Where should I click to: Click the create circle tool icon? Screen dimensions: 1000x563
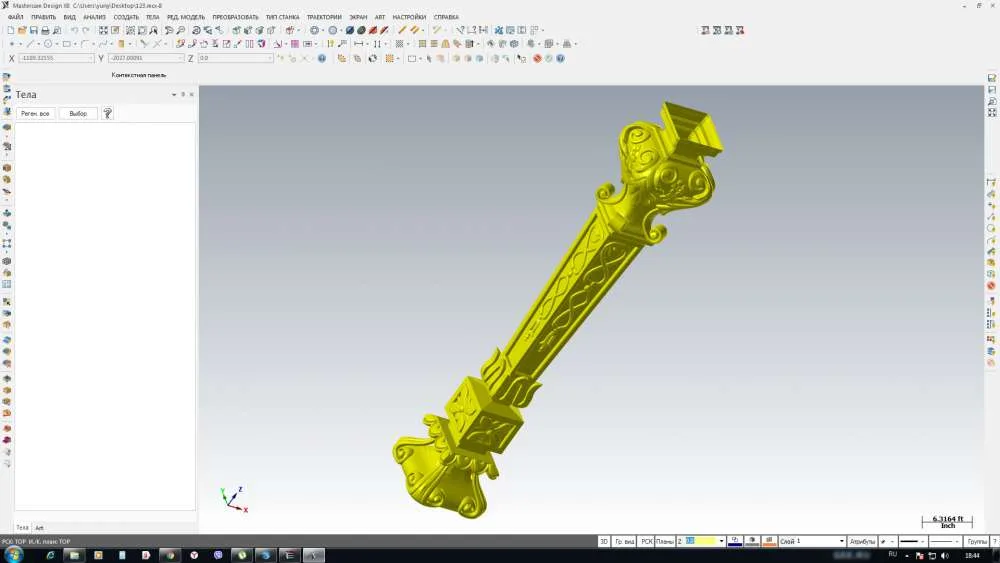pyautogui.click(x=48, y=44)
